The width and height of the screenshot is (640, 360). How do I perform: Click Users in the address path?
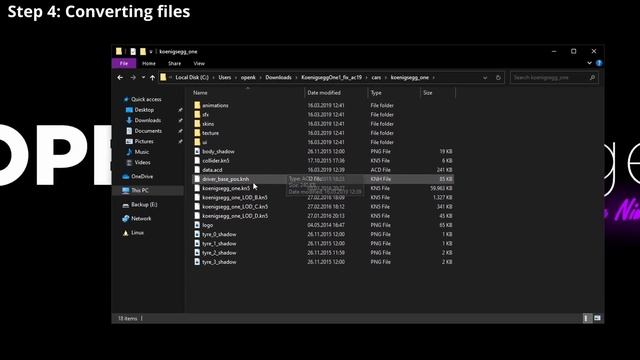(x=224, y=78)
